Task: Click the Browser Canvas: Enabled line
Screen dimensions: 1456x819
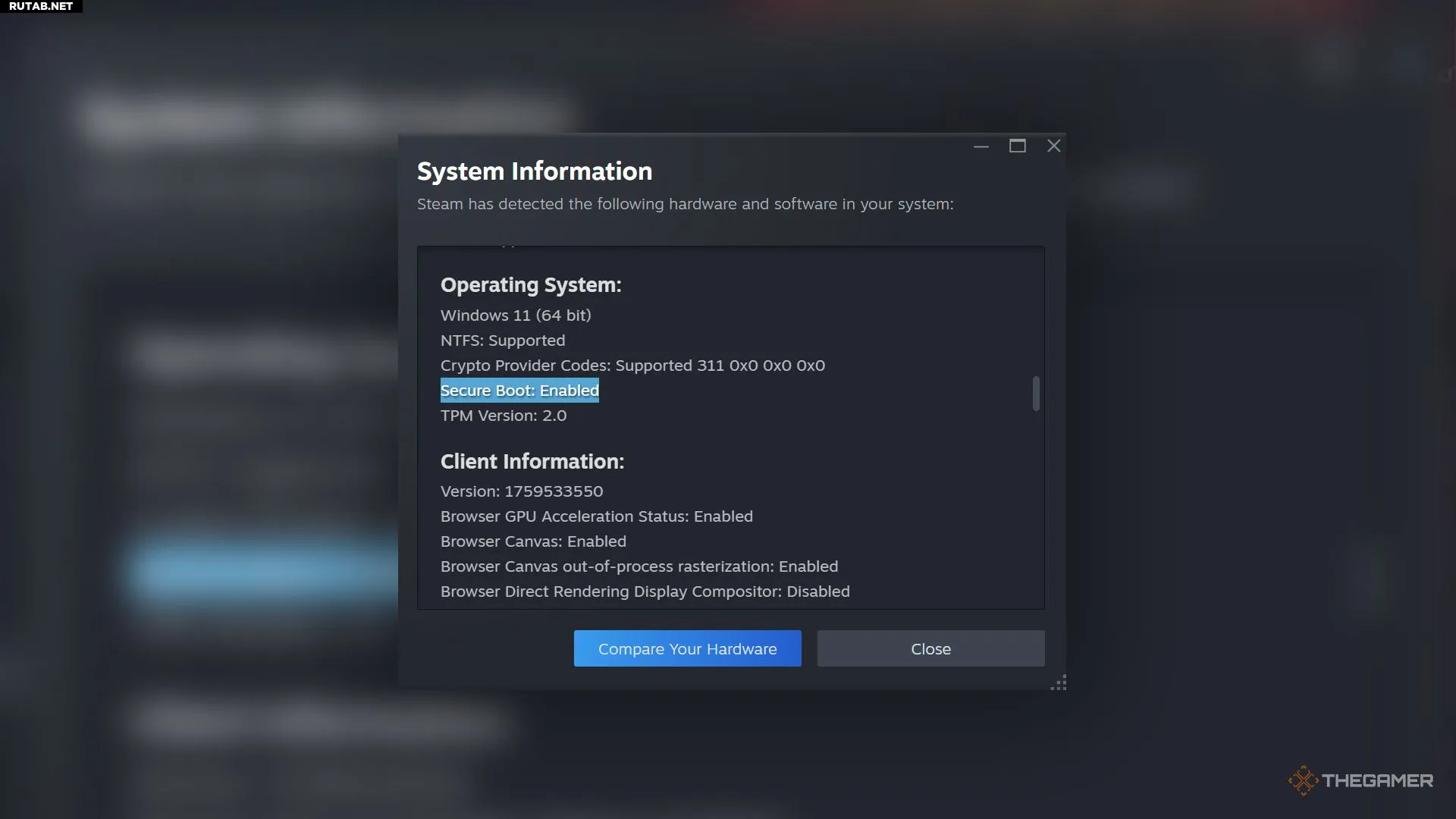Action: pyautogui.click(x=533, y=541)
